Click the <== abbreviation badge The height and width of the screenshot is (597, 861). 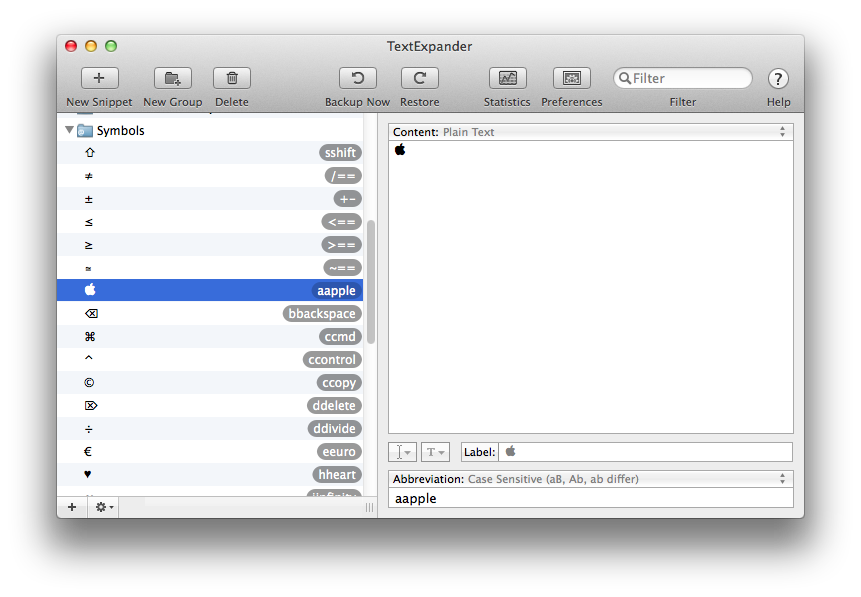pyautogui.click(x=342, y=222)
